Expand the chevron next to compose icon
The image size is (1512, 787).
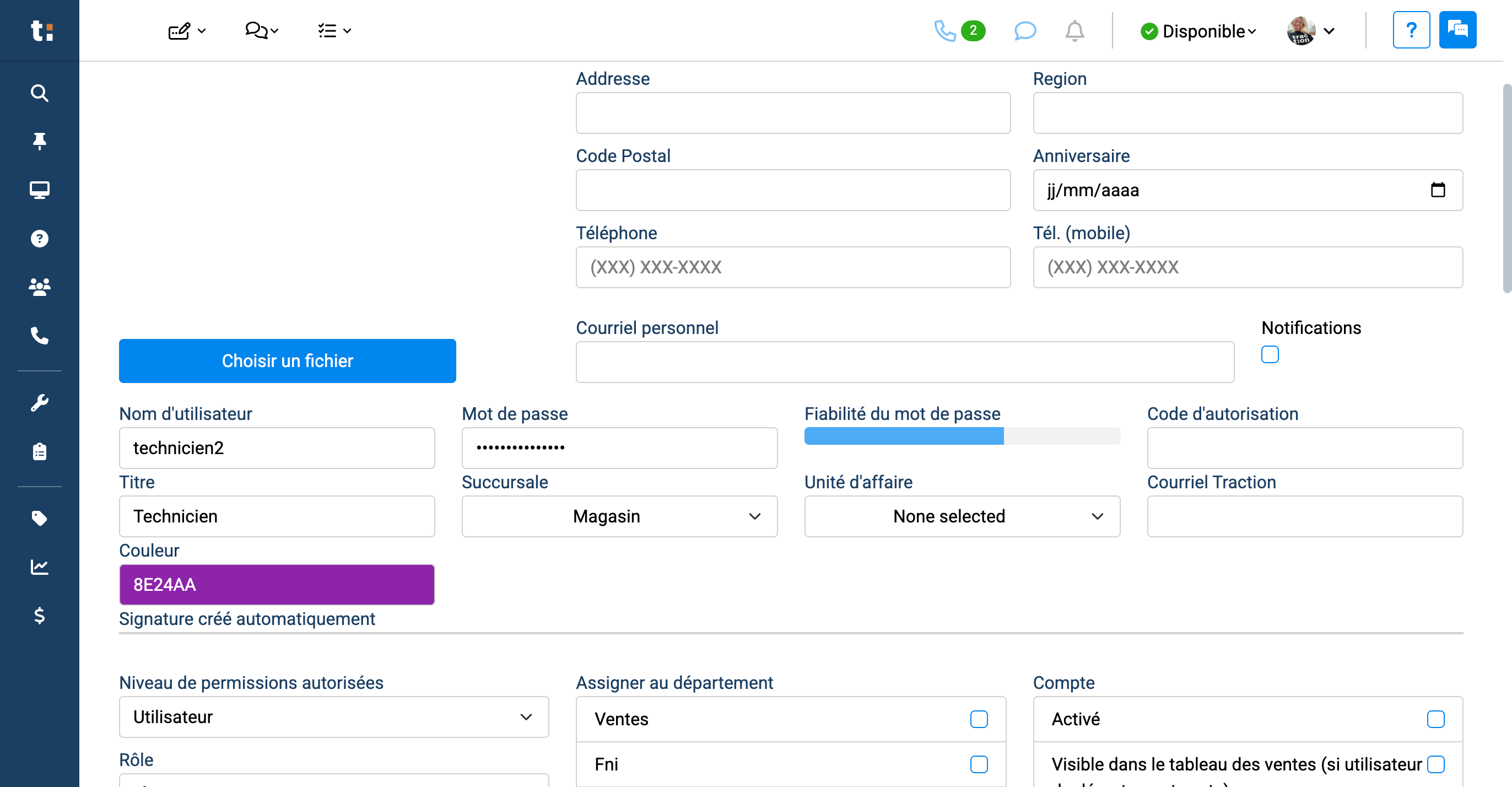tap(202, 31)
